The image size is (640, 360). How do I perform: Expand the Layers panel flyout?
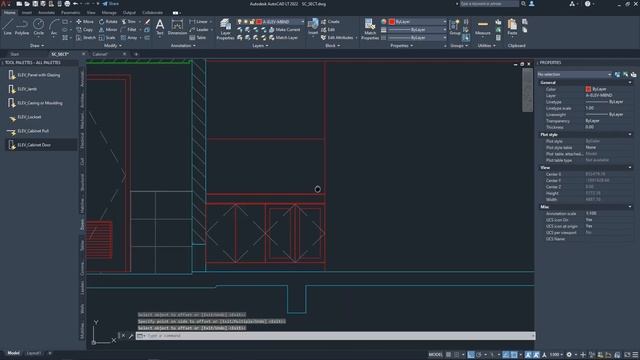click(x=260, y=46)
